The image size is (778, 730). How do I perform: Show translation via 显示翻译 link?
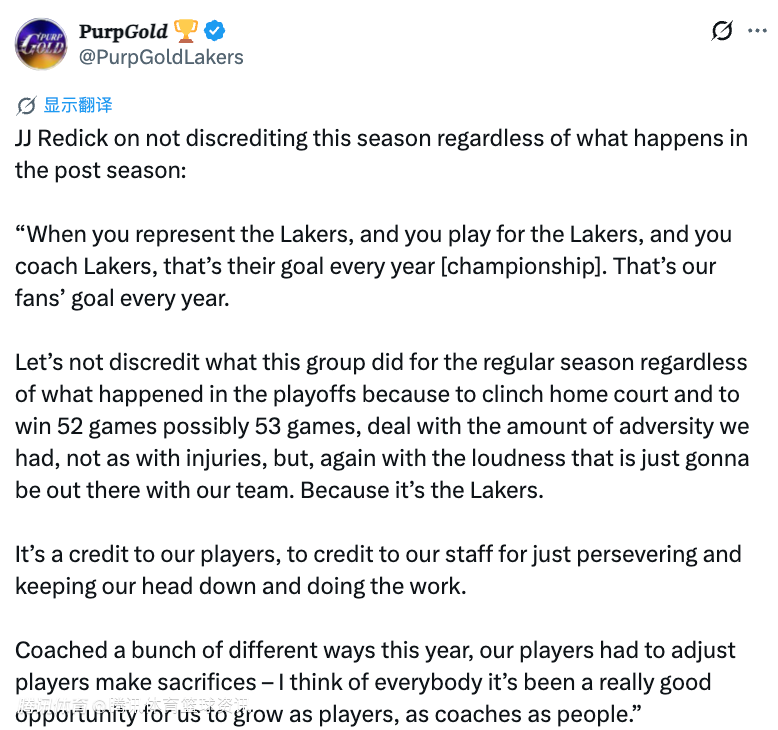[x=78, y=105]
